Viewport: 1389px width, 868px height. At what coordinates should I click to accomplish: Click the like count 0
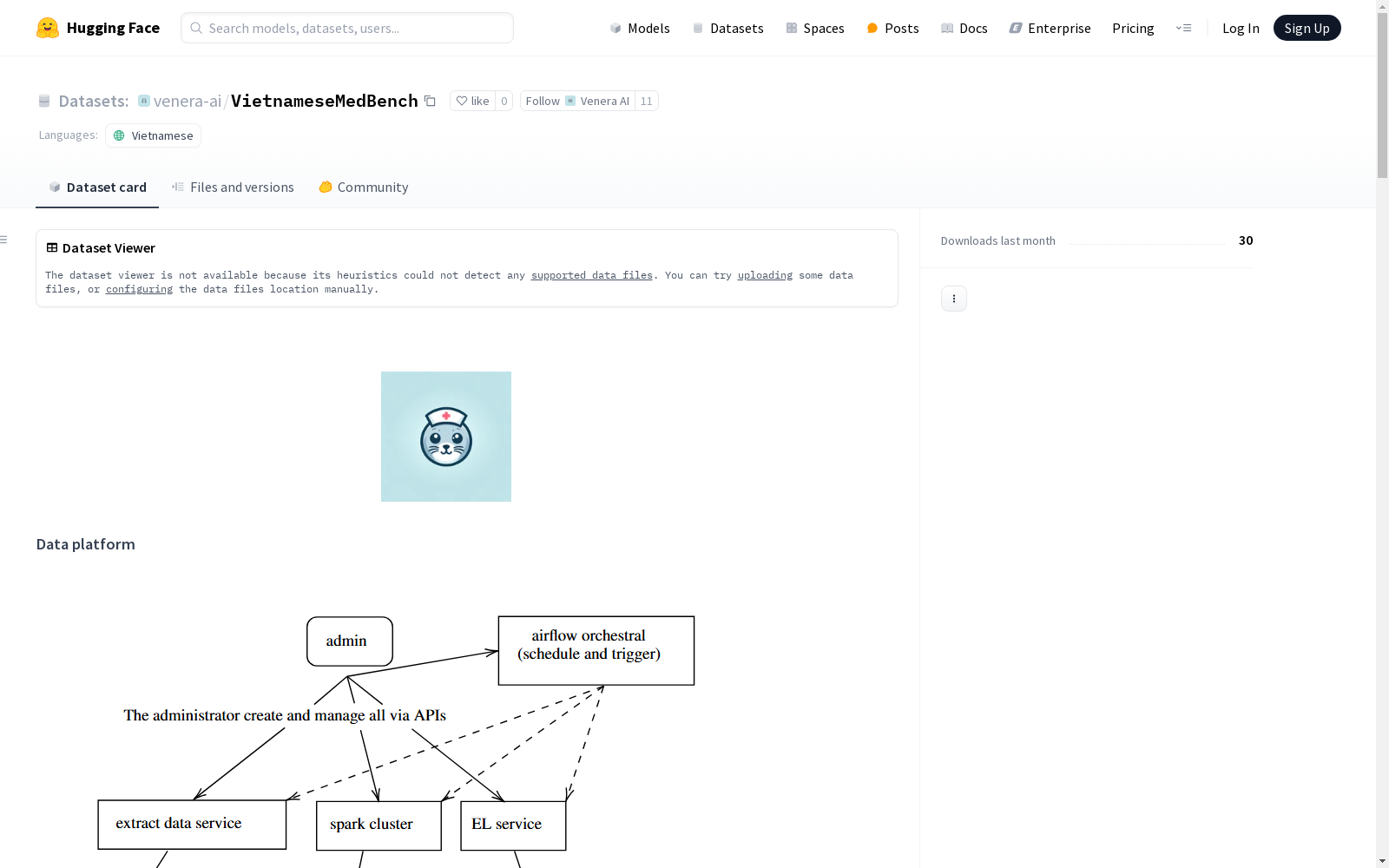504,101
